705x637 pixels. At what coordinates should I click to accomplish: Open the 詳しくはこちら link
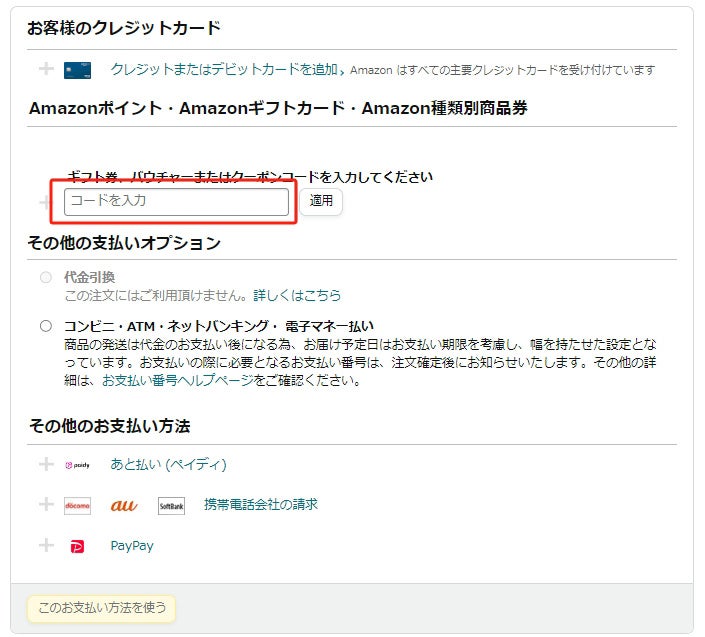[x=297, y=295]
